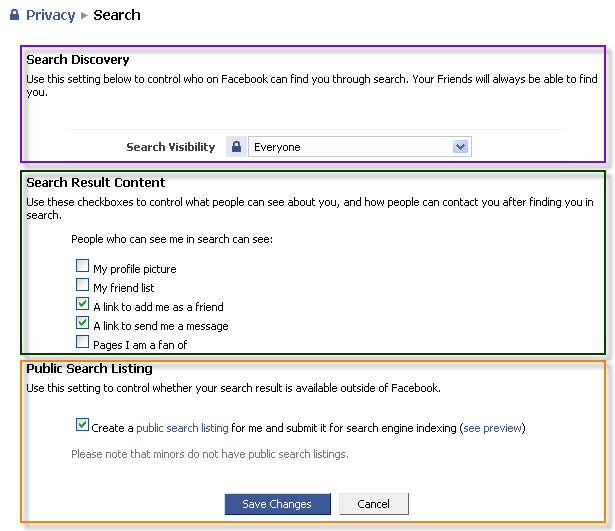This screenshot has width=615, height=531.
Task: Follow the public search listing link
Action: [x=182, y=428]
